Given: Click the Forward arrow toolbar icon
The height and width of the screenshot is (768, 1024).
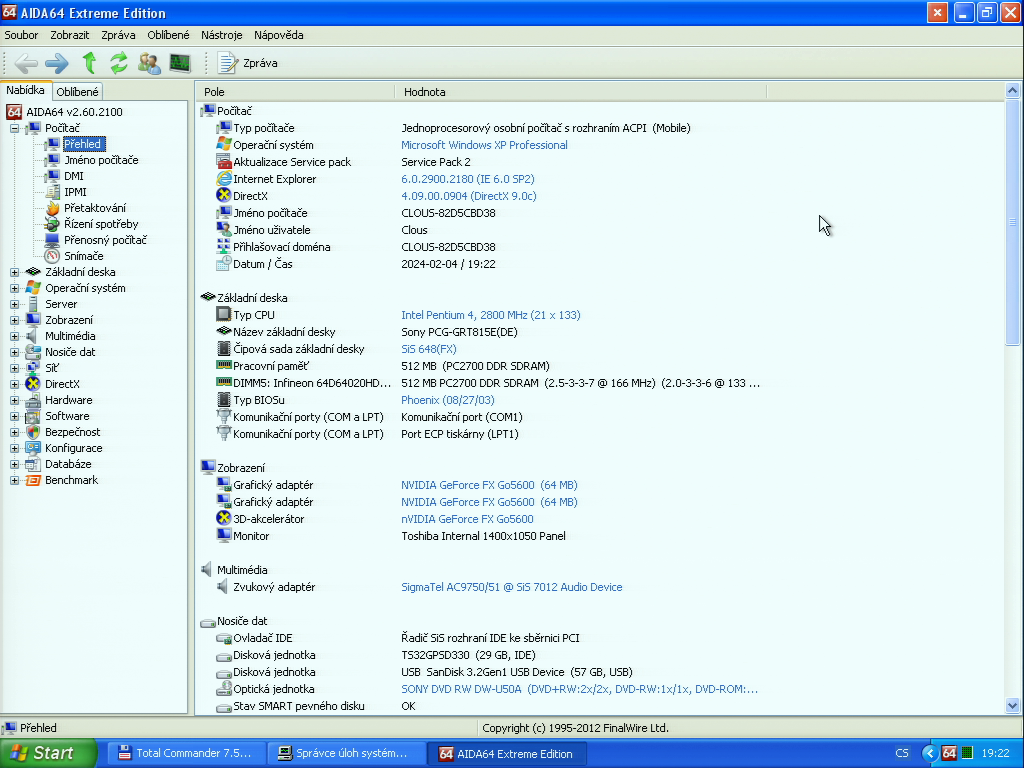Looking at the screenshot, I should [x=57, y=63].
